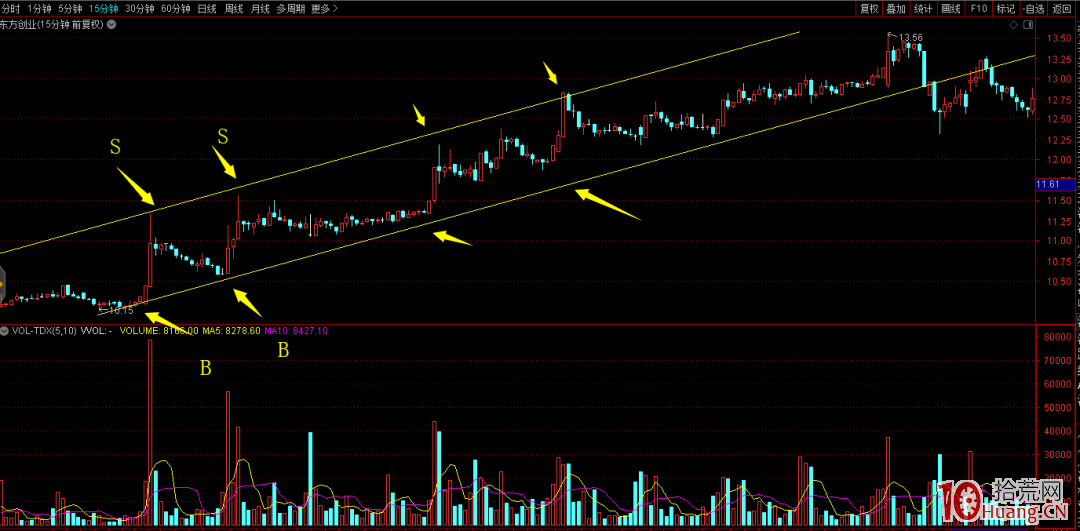Click the 13.50 price axis label
The width and height of the screenshot is (1080, 531).
click(1059, 39)
